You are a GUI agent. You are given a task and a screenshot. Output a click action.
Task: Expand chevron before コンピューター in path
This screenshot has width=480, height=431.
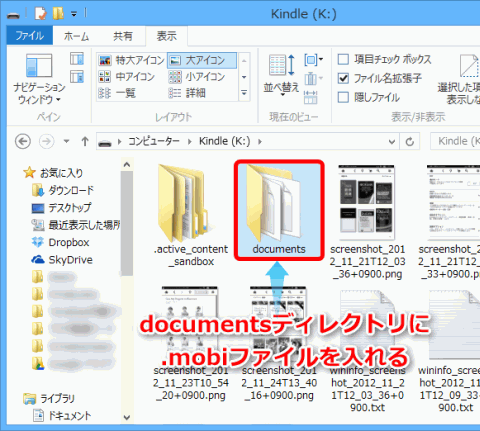[x=119, y=142]
